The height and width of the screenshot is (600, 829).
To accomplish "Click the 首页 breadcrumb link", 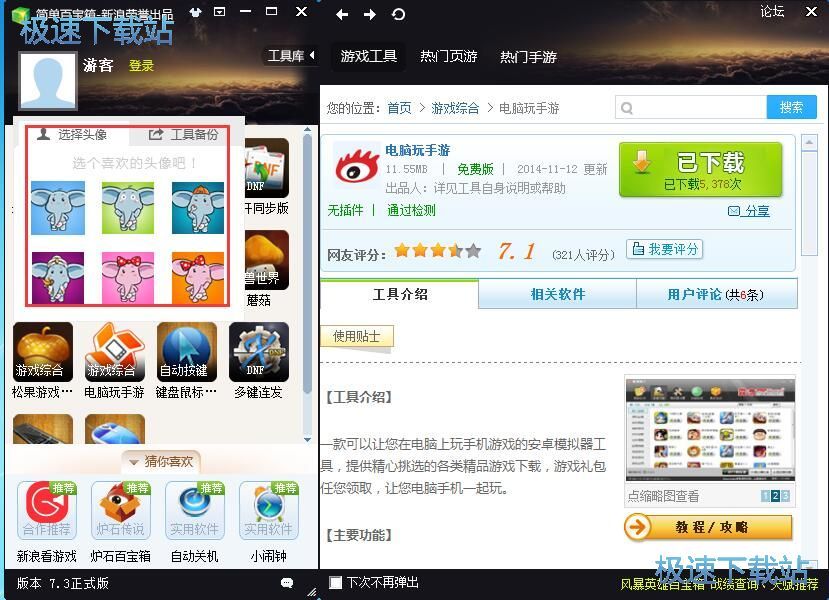I will 399,108.
